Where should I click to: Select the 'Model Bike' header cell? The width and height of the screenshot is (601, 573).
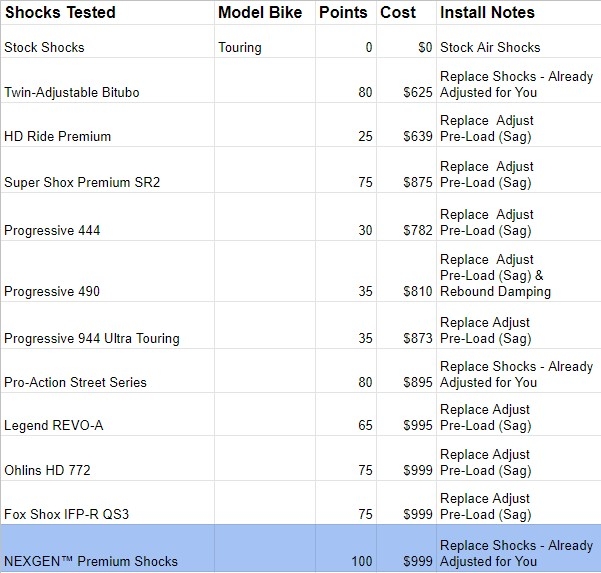[x=265, y=13]
